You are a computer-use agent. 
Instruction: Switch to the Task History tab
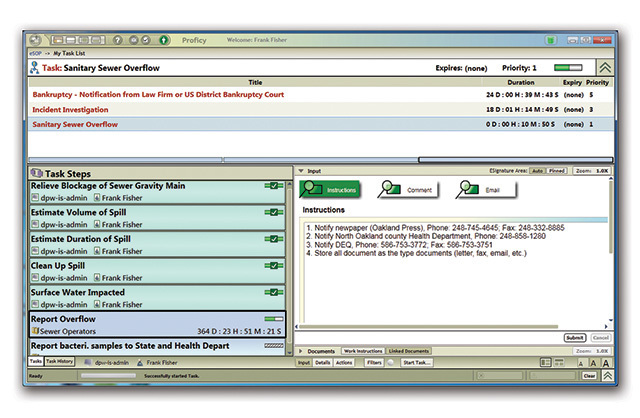click(59, 361)
